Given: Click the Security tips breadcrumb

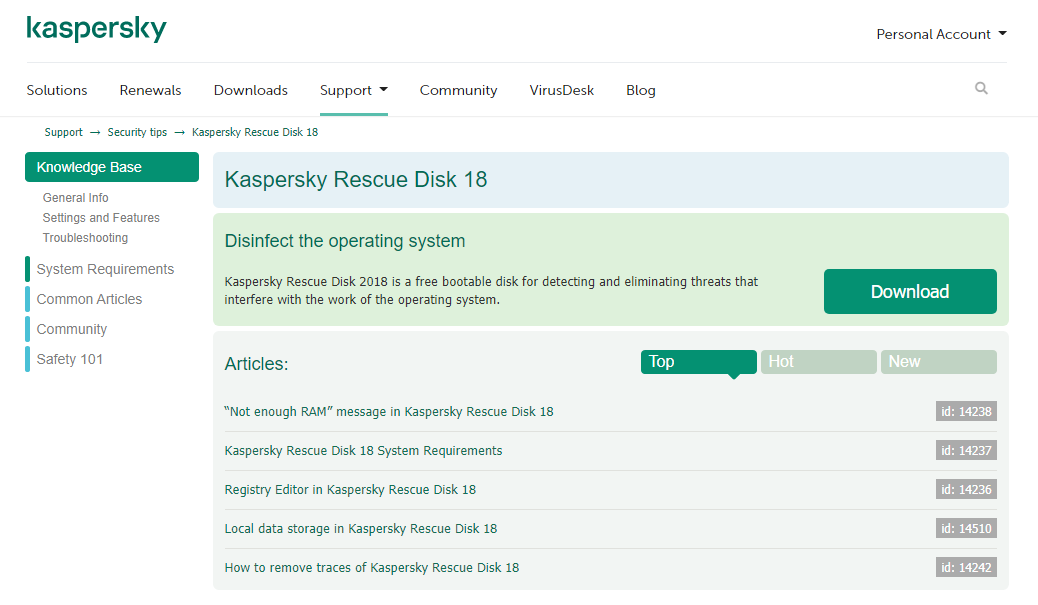Looking at the screenshot, I should [x=137, y=132].
